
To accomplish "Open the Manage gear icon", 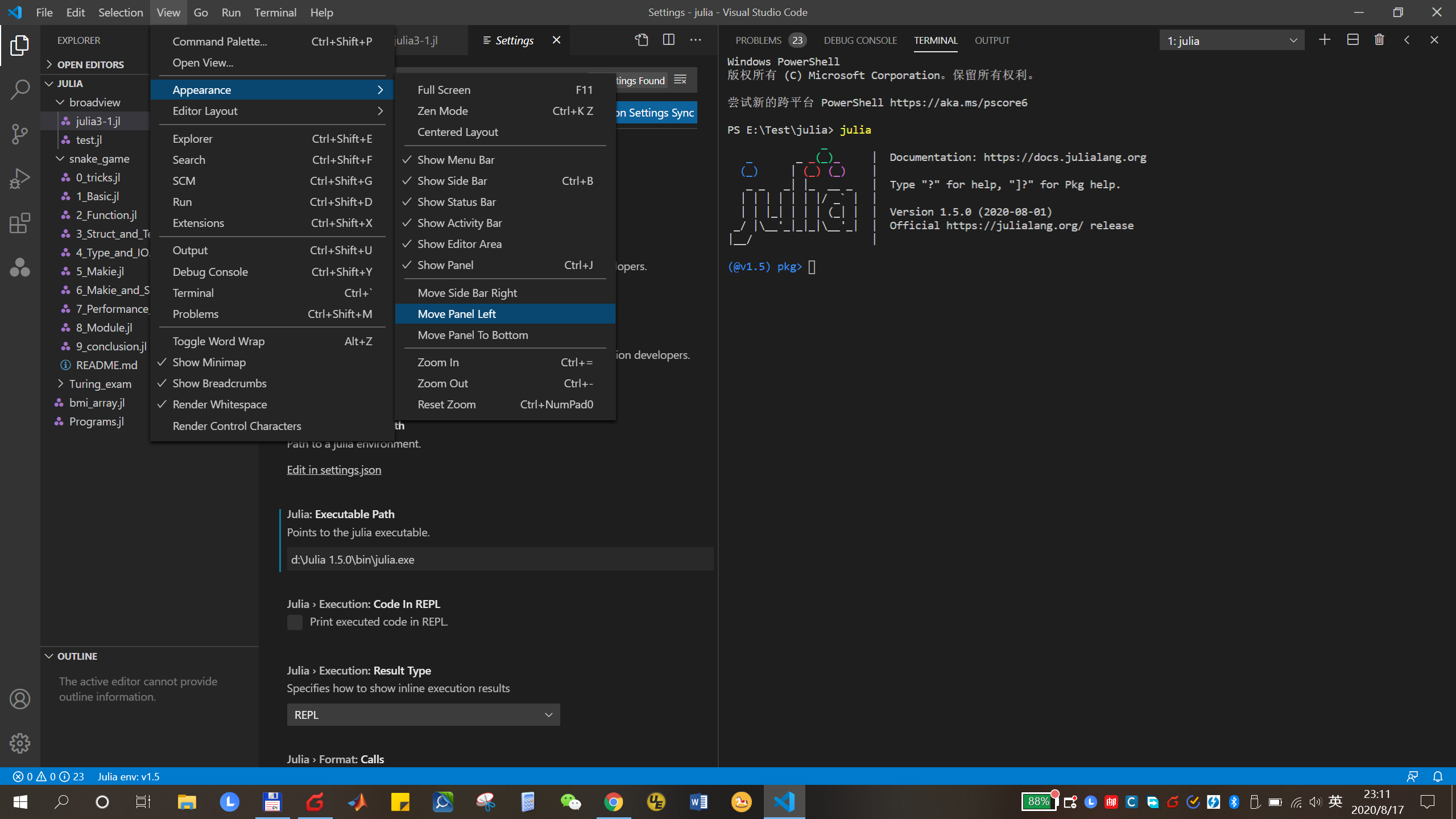I will (20, 743).
